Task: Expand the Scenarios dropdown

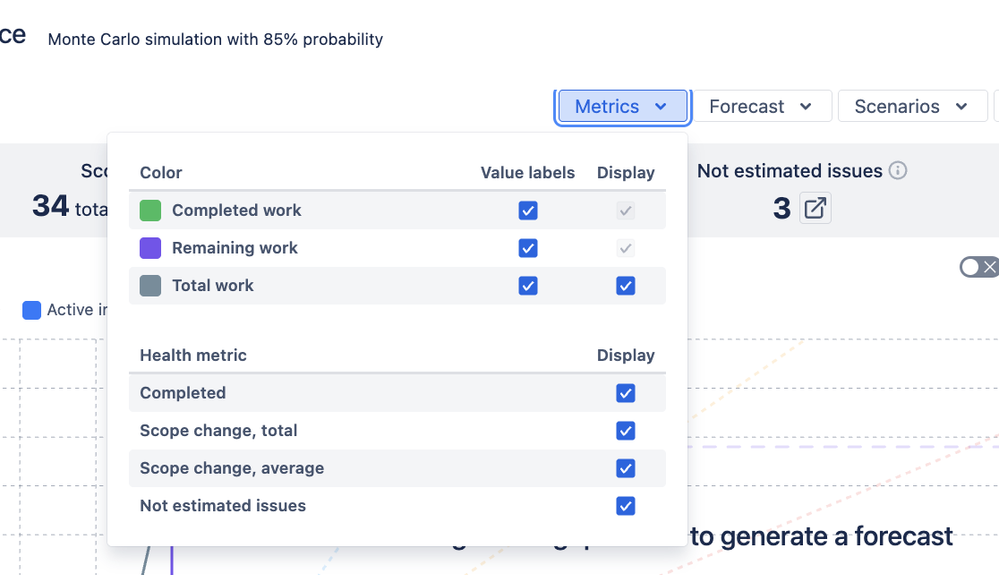Action: 910,107
